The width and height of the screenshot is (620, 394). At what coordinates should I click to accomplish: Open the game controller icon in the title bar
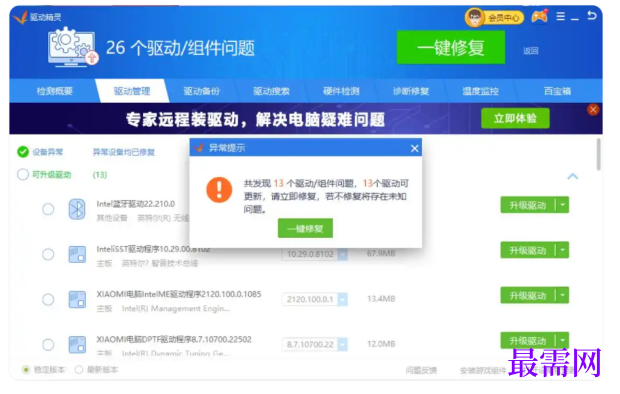pos(540,17)
